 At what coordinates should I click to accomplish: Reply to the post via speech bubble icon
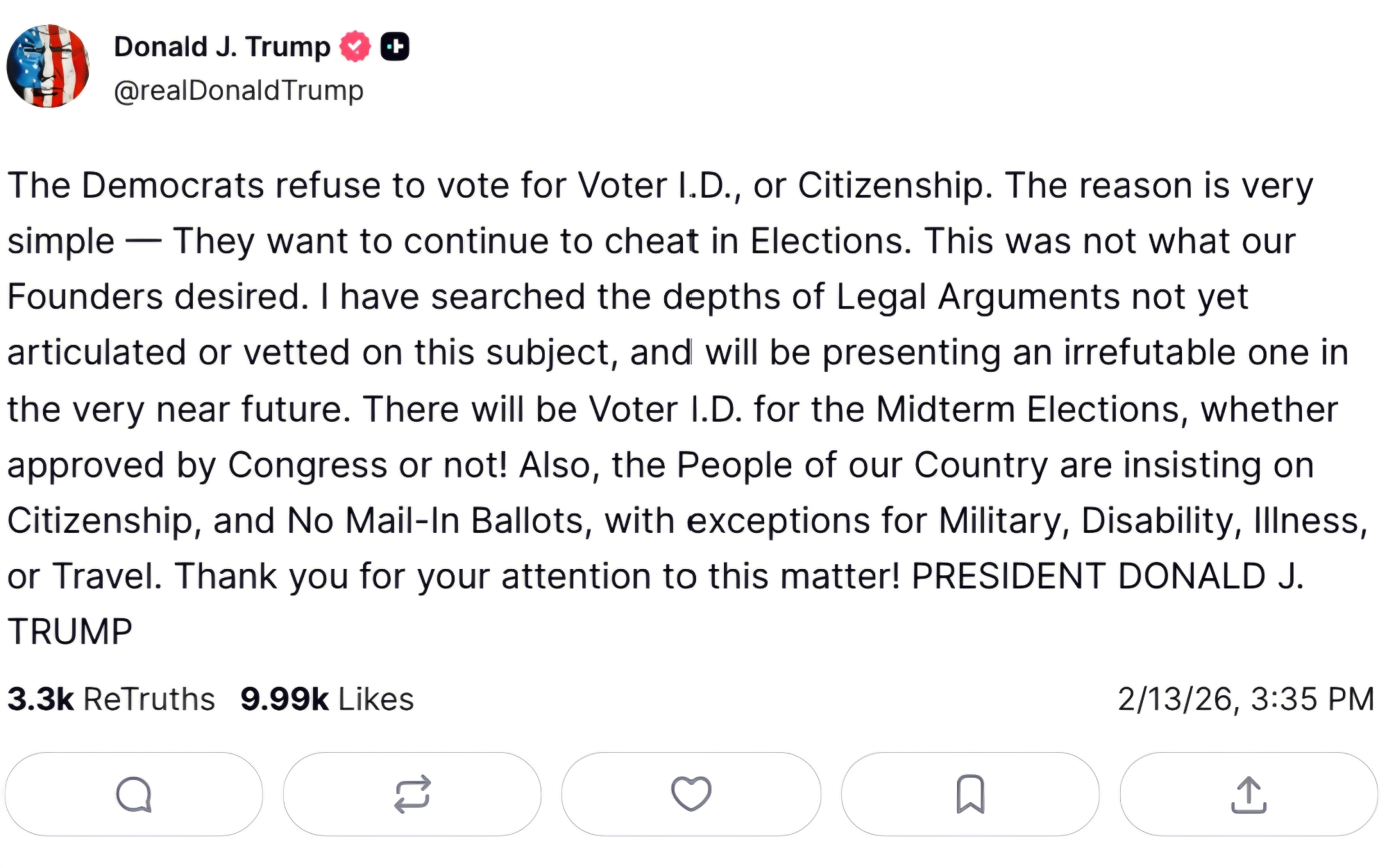pyautogui.click(x=134, y=794)
